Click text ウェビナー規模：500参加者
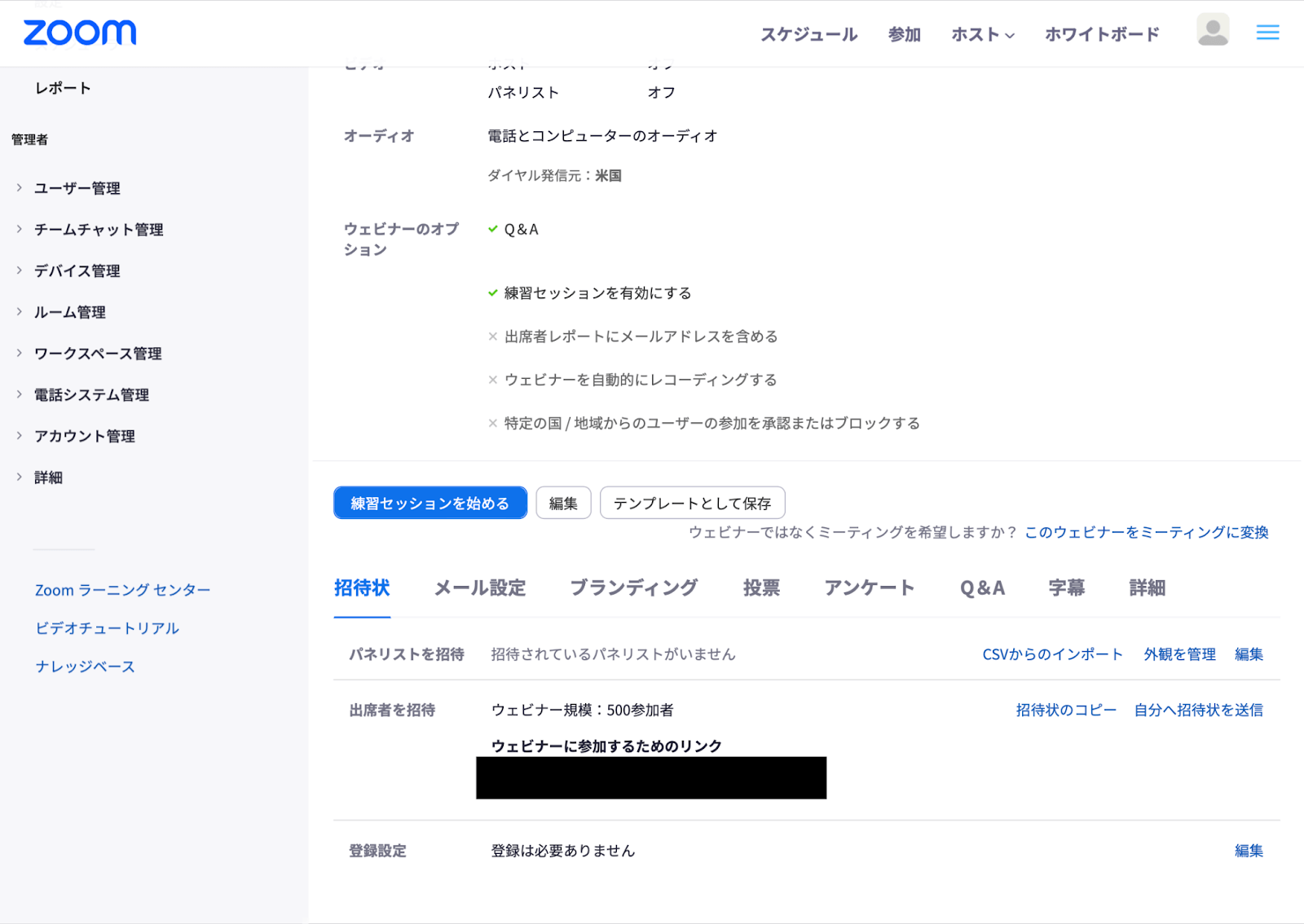Screen dimensions: 1304x924 click(x=582, y=711)
